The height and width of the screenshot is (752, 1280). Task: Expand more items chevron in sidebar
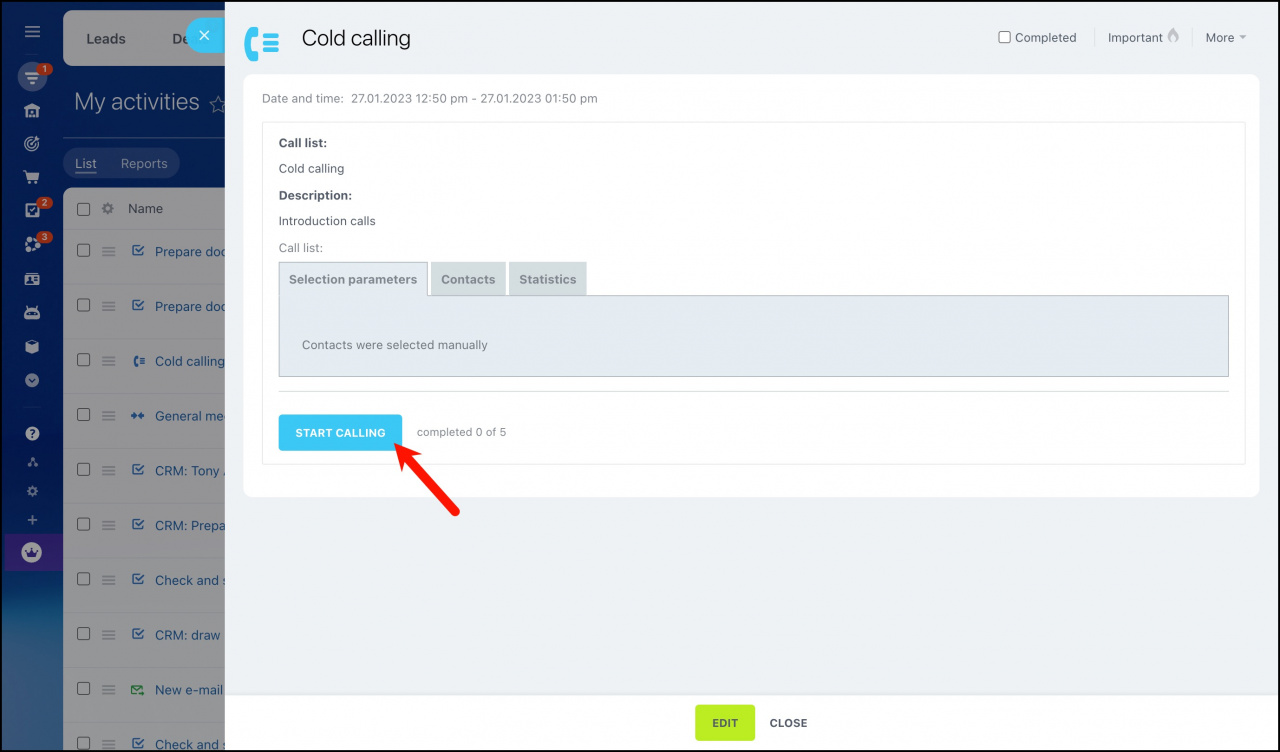tap(32, 380)
